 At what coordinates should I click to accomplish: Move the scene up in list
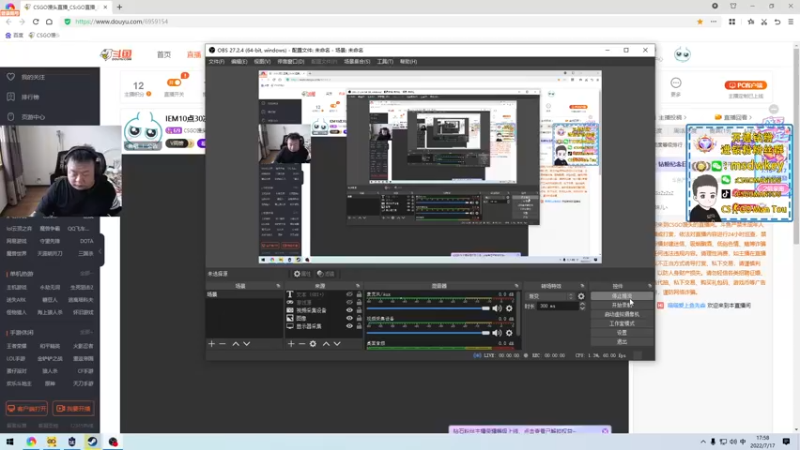[236, 344]
